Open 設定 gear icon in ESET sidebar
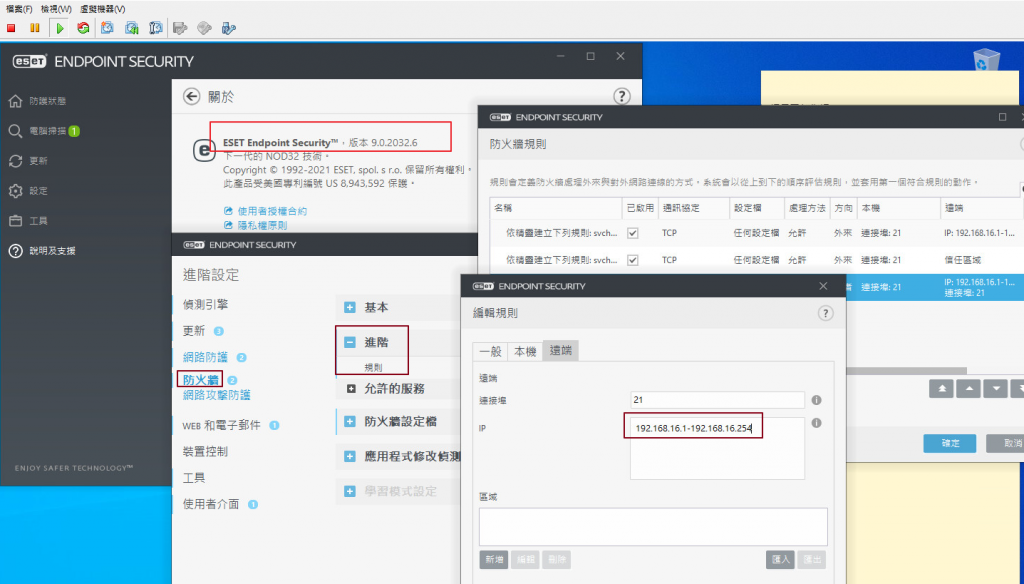Viewport: 1024px width, 584px height. coord(15,191)
